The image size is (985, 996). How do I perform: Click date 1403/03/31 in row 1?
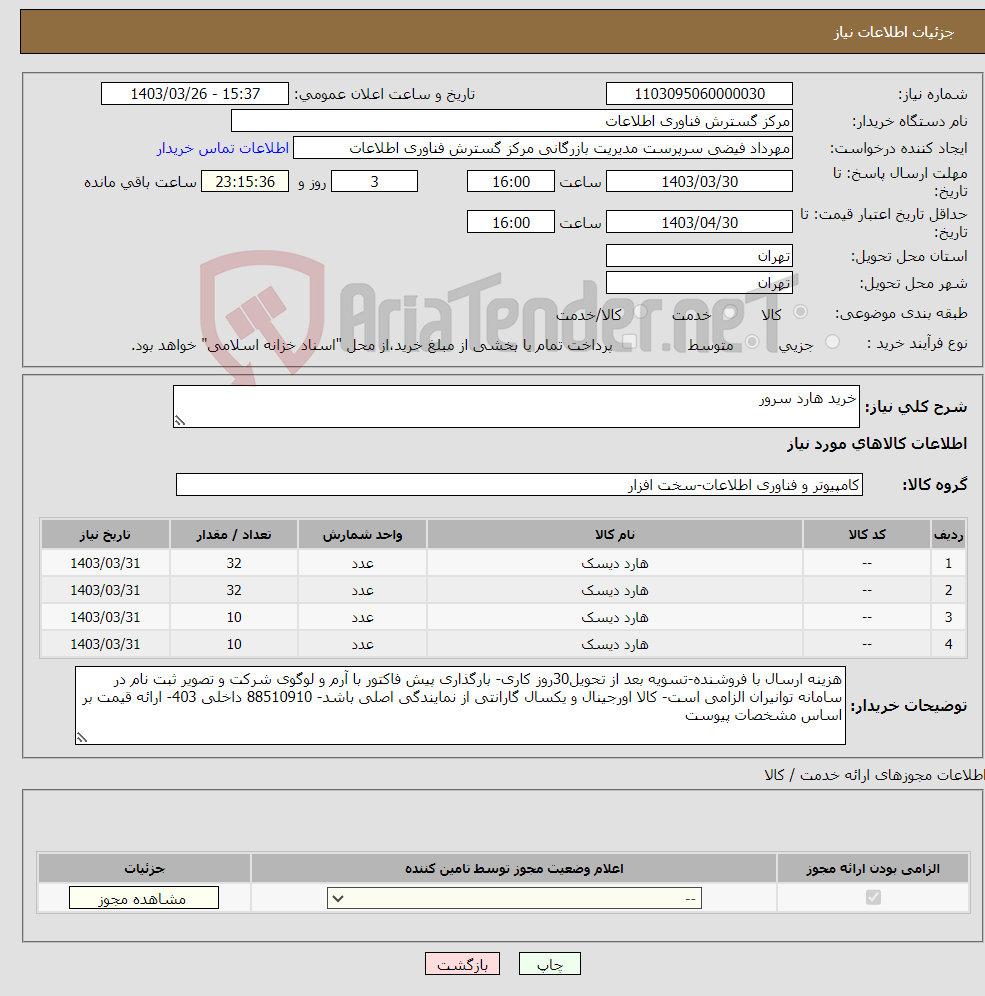click(105, 563)
